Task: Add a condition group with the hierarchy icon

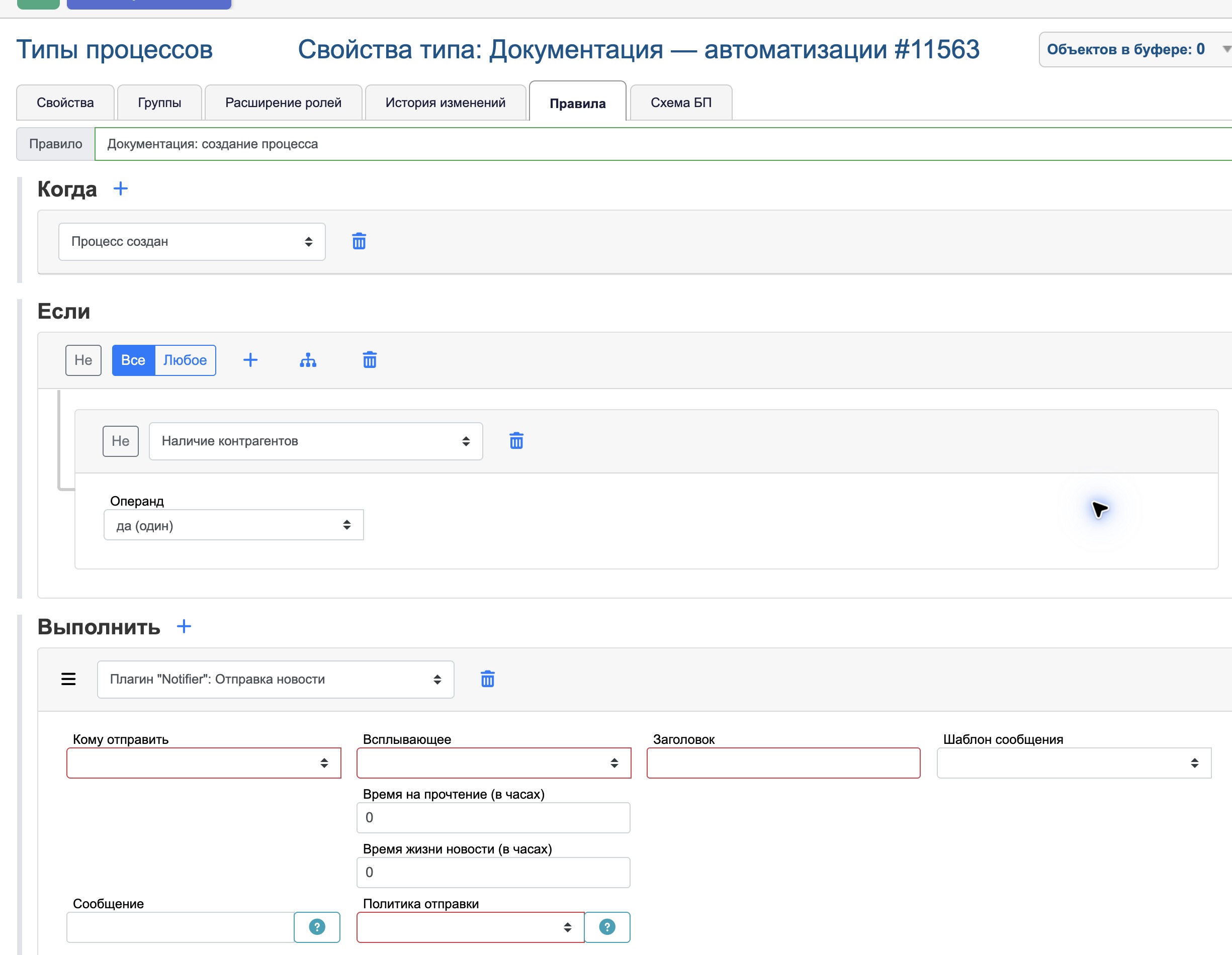Action: click(308, 360)
